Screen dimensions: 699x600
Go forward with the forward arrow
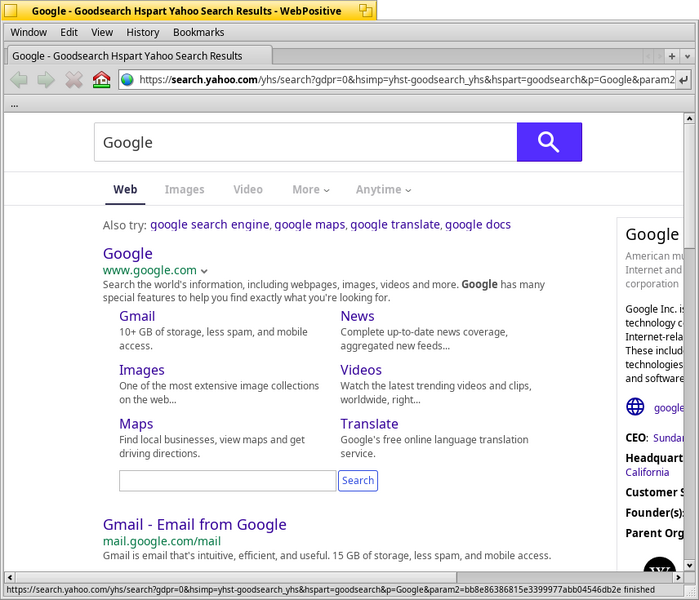46,80
